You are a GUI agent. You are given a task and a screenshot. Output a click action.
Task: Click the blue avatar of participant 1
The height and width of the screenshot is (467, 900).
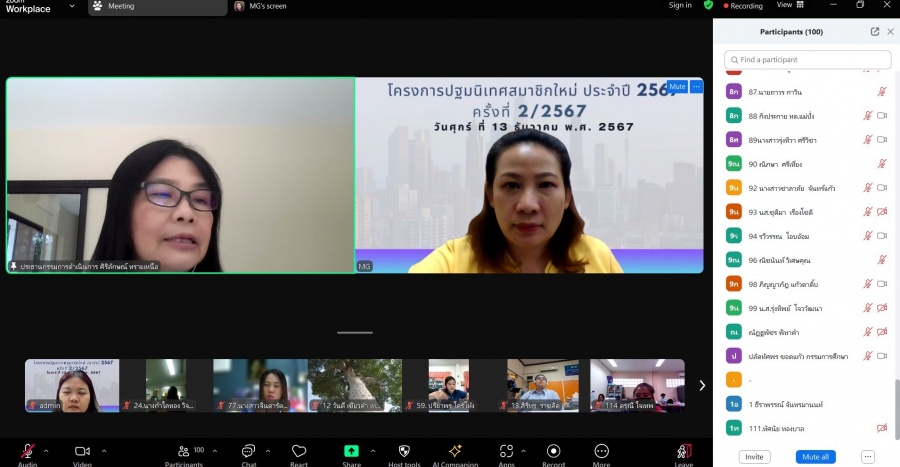[734, 404]
